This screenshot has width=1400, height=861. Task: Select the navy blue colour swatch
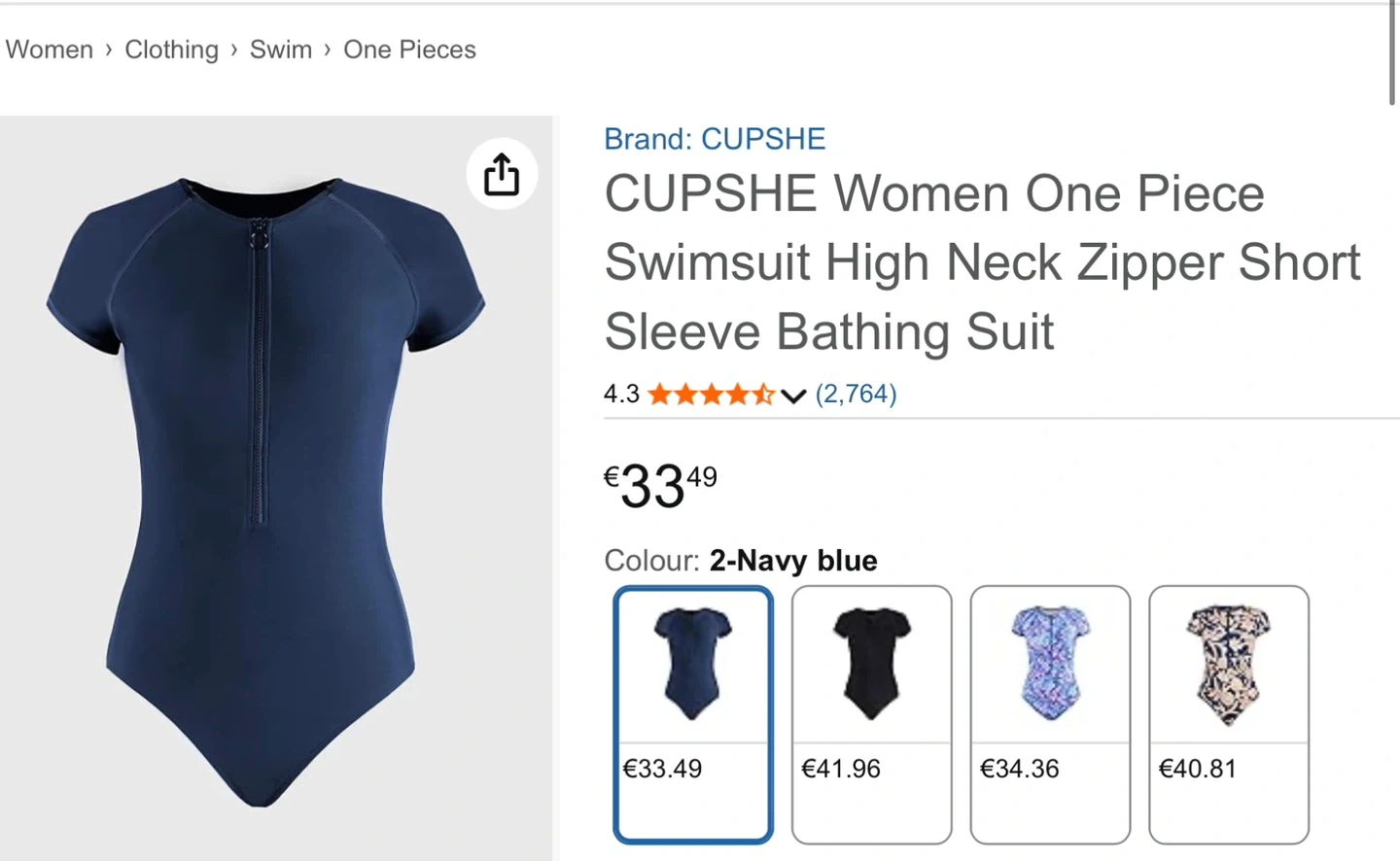(693, 665)
